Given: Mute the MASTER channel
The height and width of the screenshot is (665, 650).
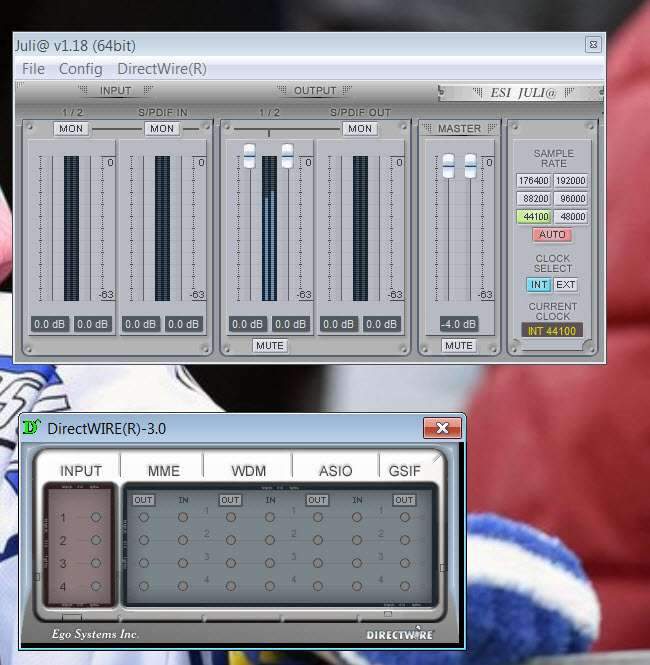Looking at the screenshot, I should (459, 346).
